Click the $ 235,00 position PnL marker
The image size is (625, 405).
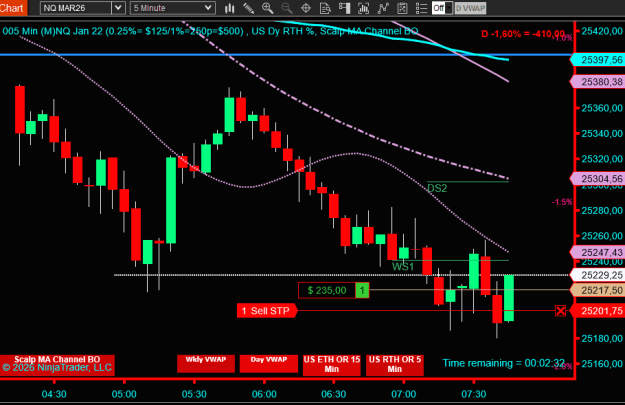pyautogui.click(x=327, y=290)
